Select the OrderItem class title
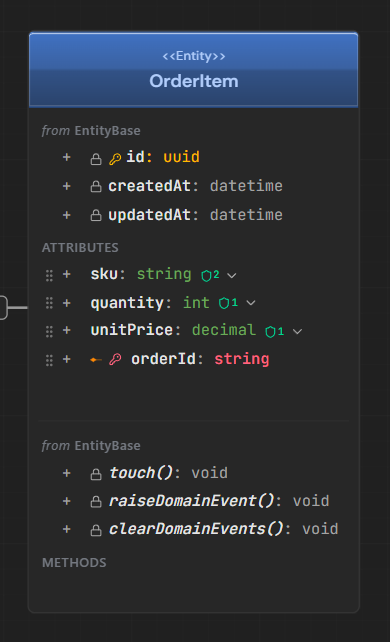Image resolution: width=390 pixels, height=642 pixels. [194, 81]
